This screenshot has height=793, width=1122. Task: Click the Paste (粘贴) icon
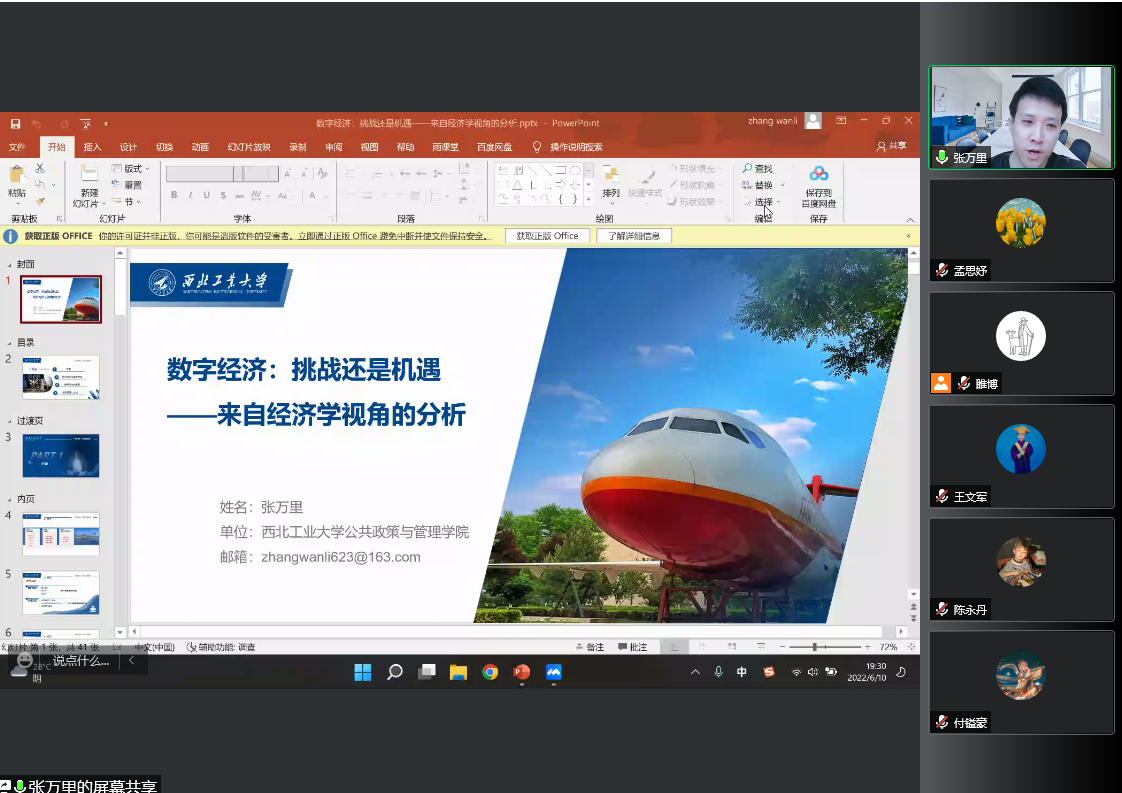pos(17,180)
